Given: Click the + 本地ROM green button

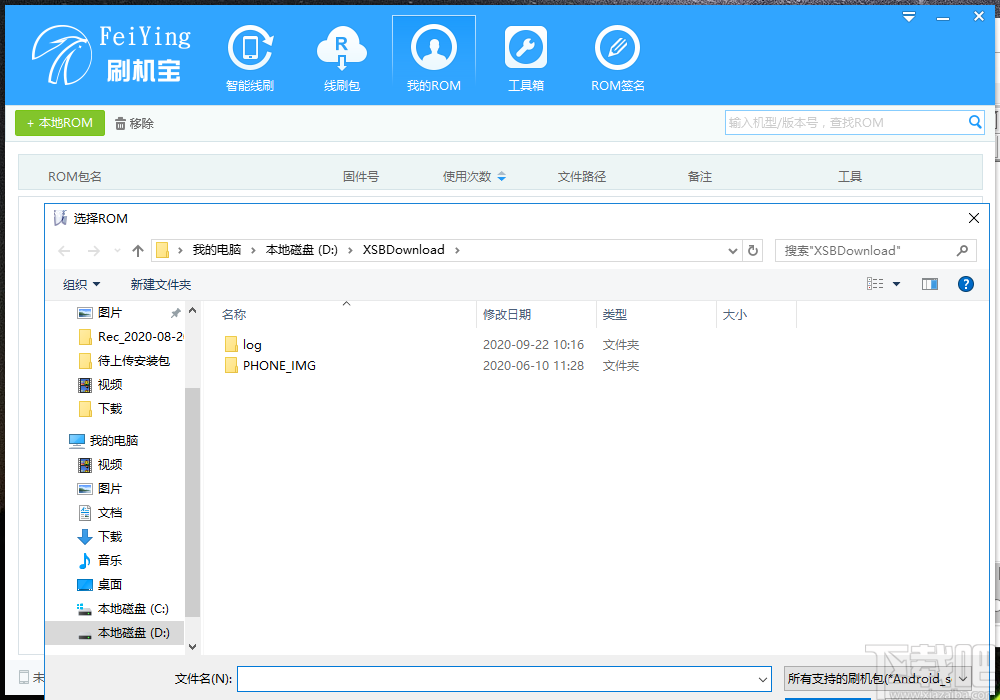Looking at the screenshot, I should click(x=60, y=122).
